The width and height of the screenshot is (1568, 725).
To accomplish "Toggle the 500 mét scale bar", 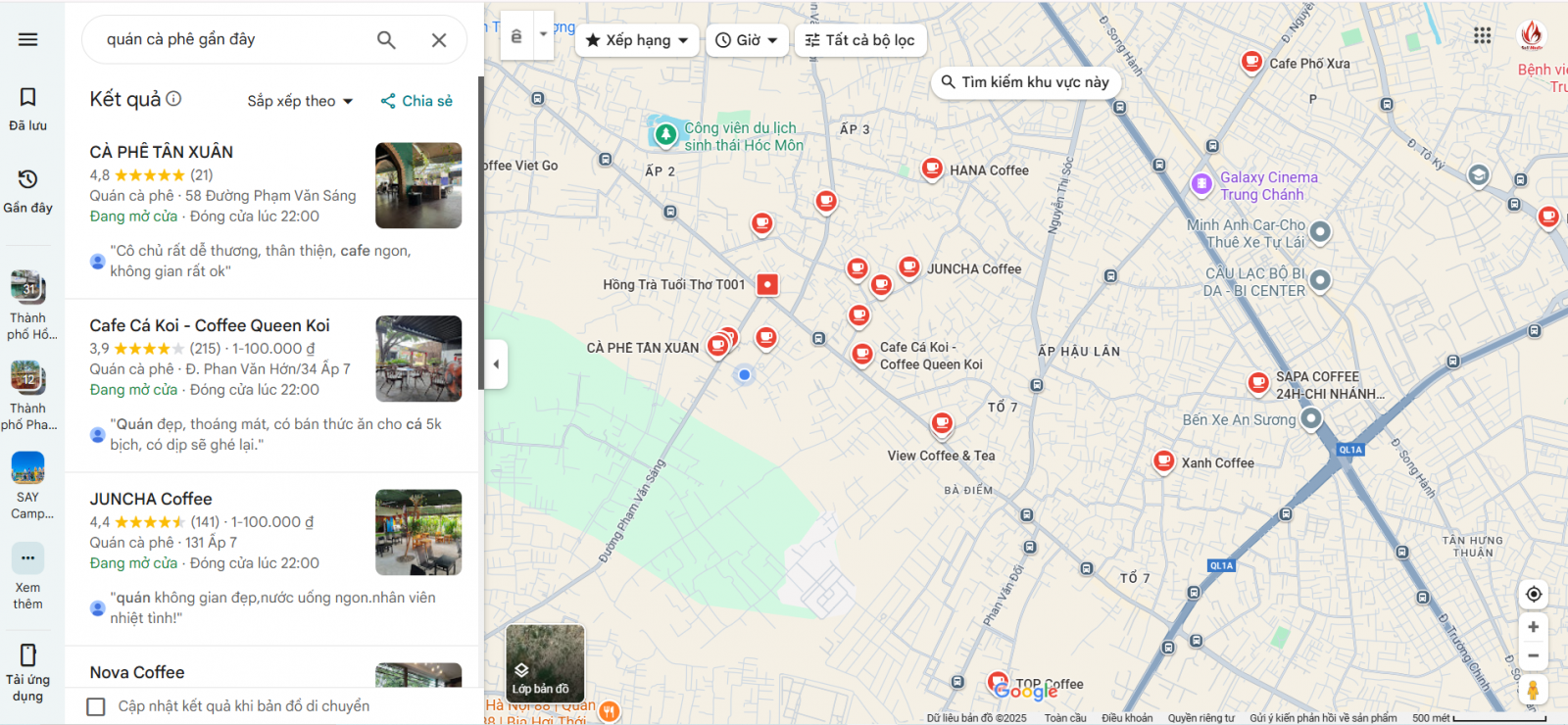I will [1481, 718].
